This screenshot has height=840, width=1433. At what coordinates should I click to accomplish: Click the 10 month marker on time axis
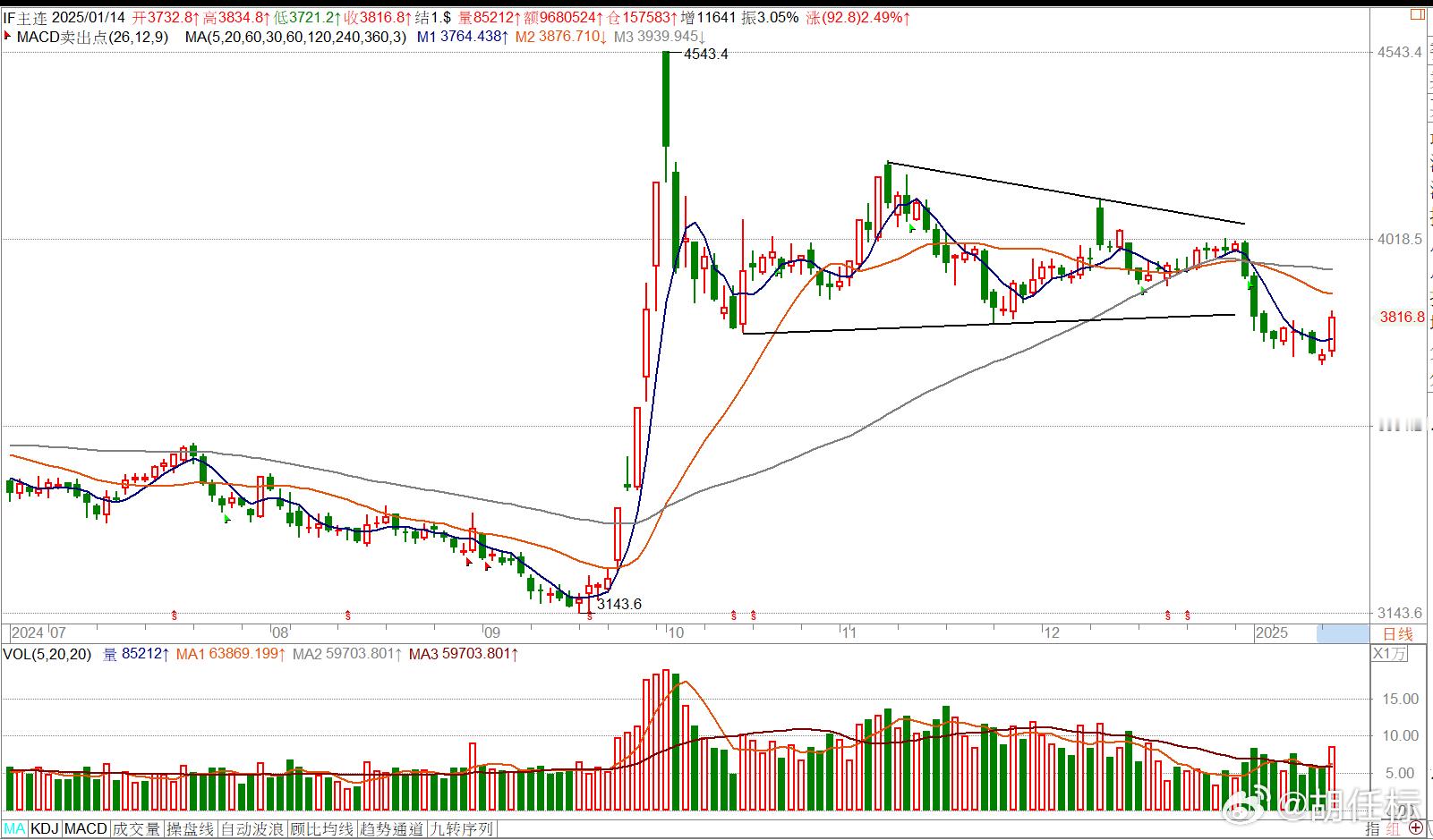click(x=676, y=633)
